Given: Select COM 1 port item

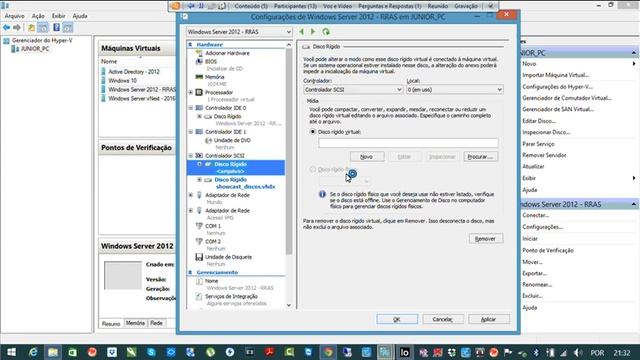Looking at the screenshot, I should coord(213,226).
